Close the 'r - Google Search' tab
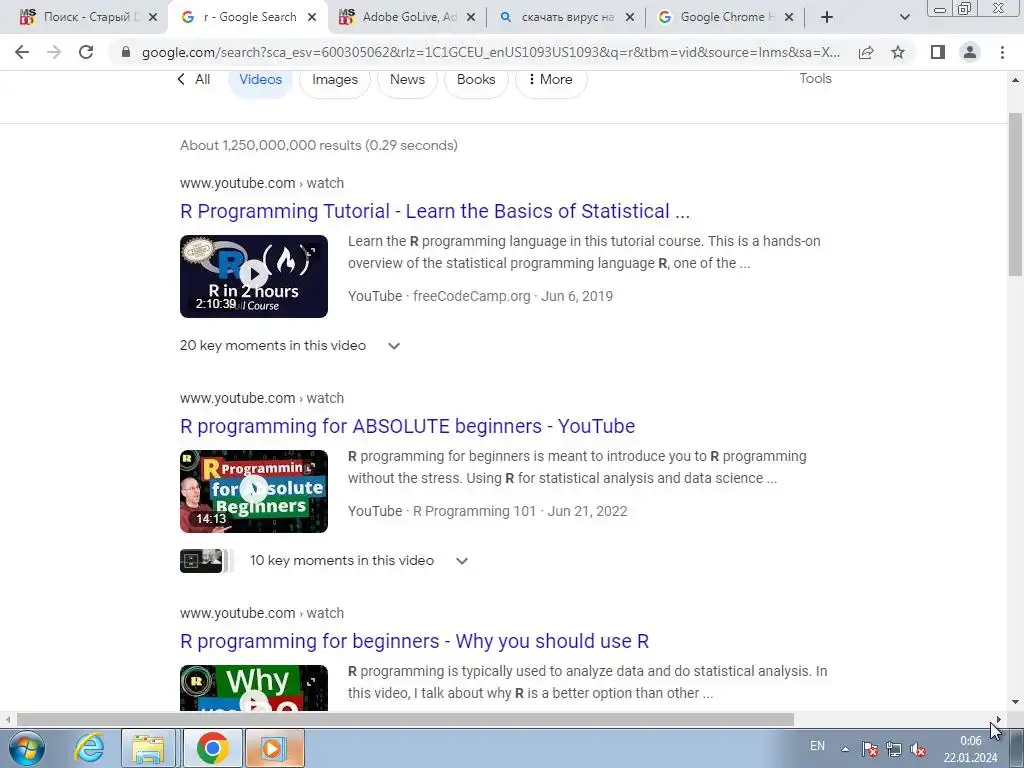The height and width of the screenshot is (768, 1024). click(x=312, y=17)
